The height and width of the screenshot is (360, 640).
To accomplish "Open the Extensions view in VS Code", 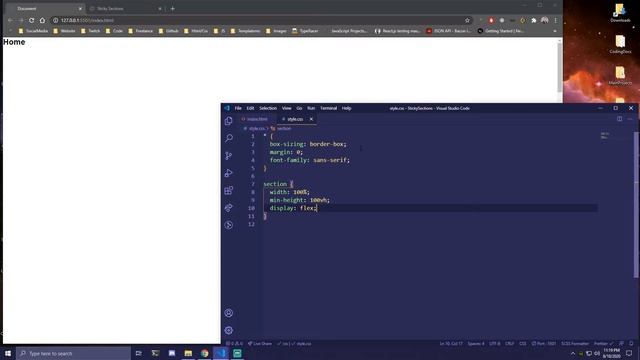I will click(x=229, y=191).
